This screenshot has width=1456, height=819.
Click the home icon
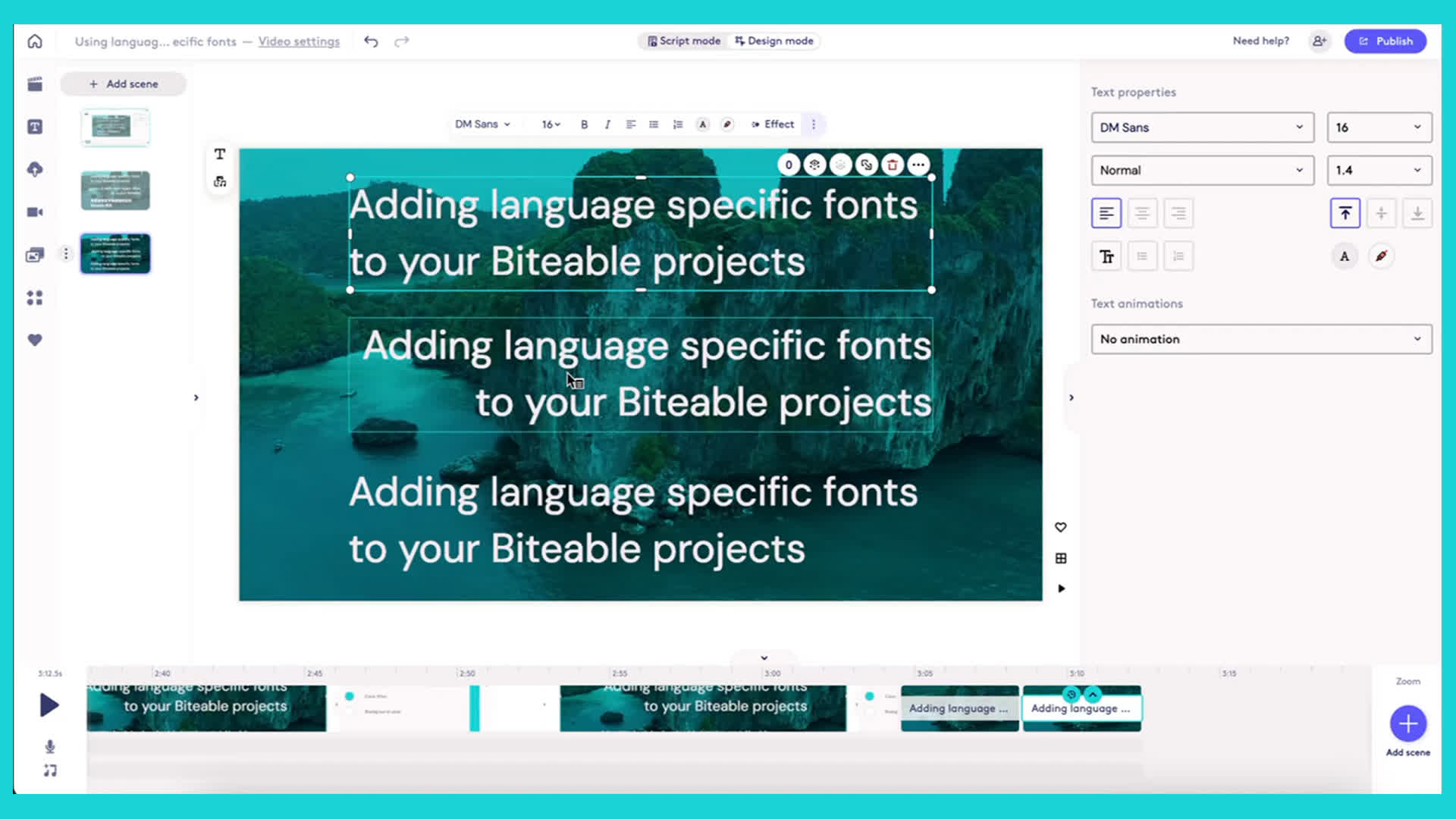click(35, 41)
